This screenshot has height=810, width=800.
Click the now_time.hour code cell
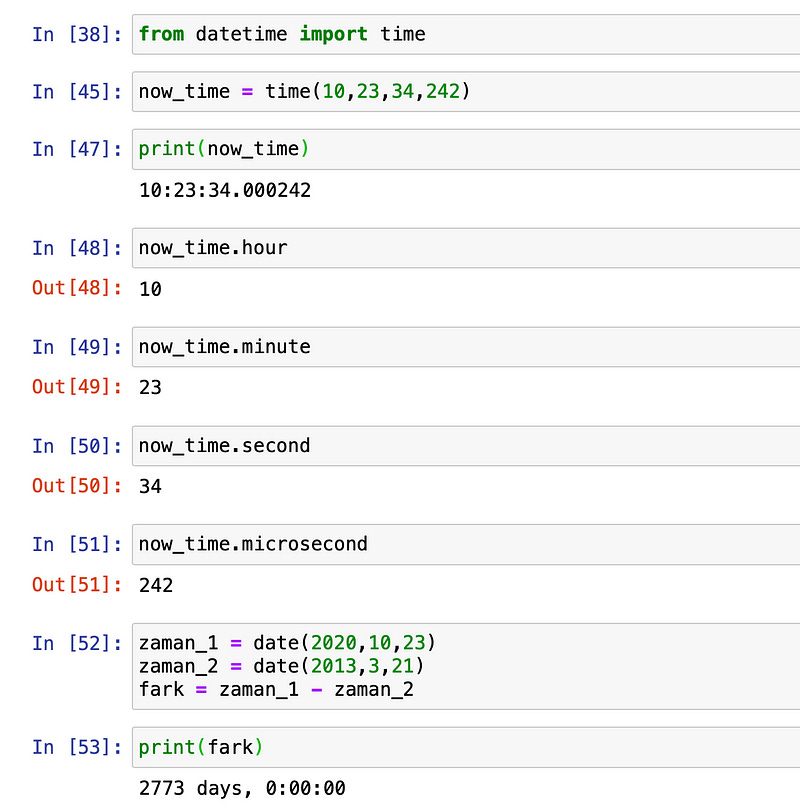pyautogui.click(x=466, y=248)
